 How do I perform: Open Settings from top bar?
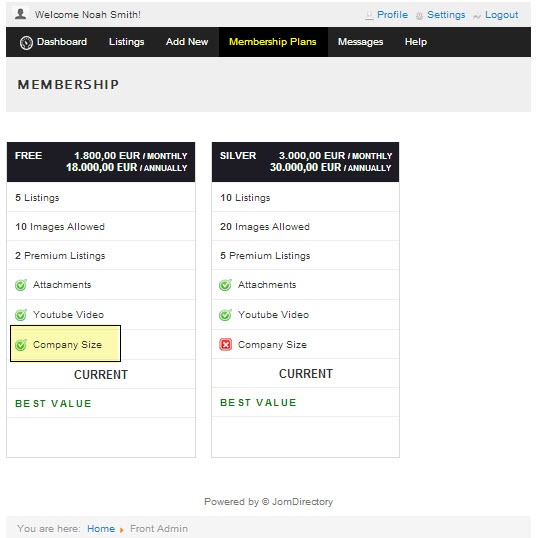click(x=446, y=15)
